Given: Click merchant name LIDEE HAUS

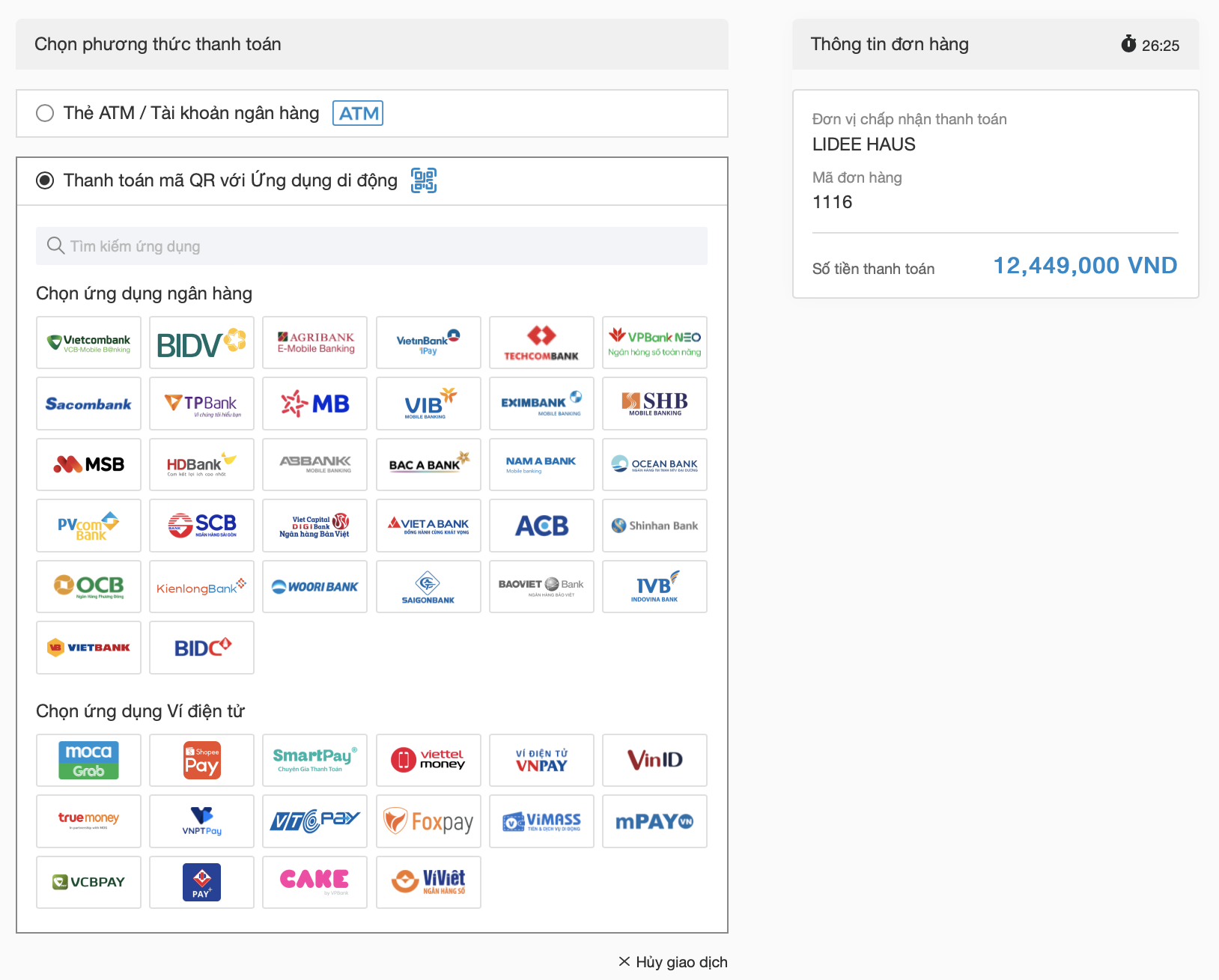Looking at the screenshot, I should pos(864,144).
